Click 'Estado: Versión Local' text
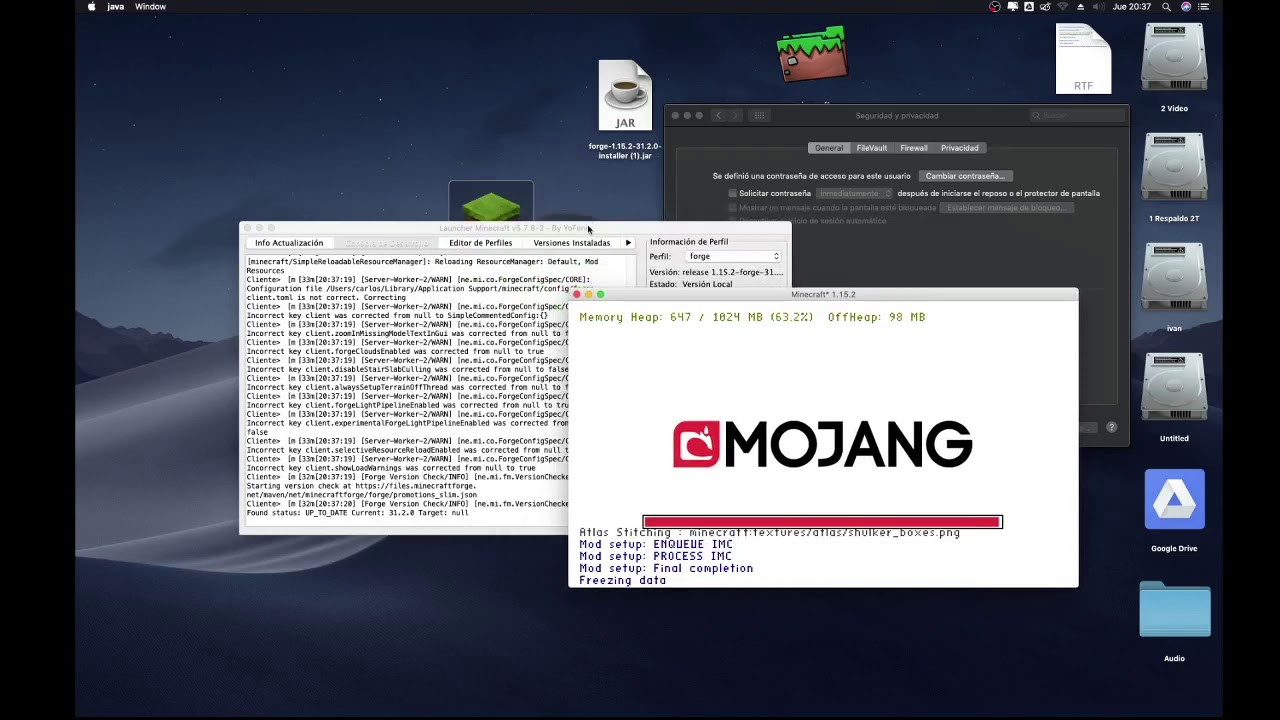Screen dimensions: 1280x720 point(690,284)
